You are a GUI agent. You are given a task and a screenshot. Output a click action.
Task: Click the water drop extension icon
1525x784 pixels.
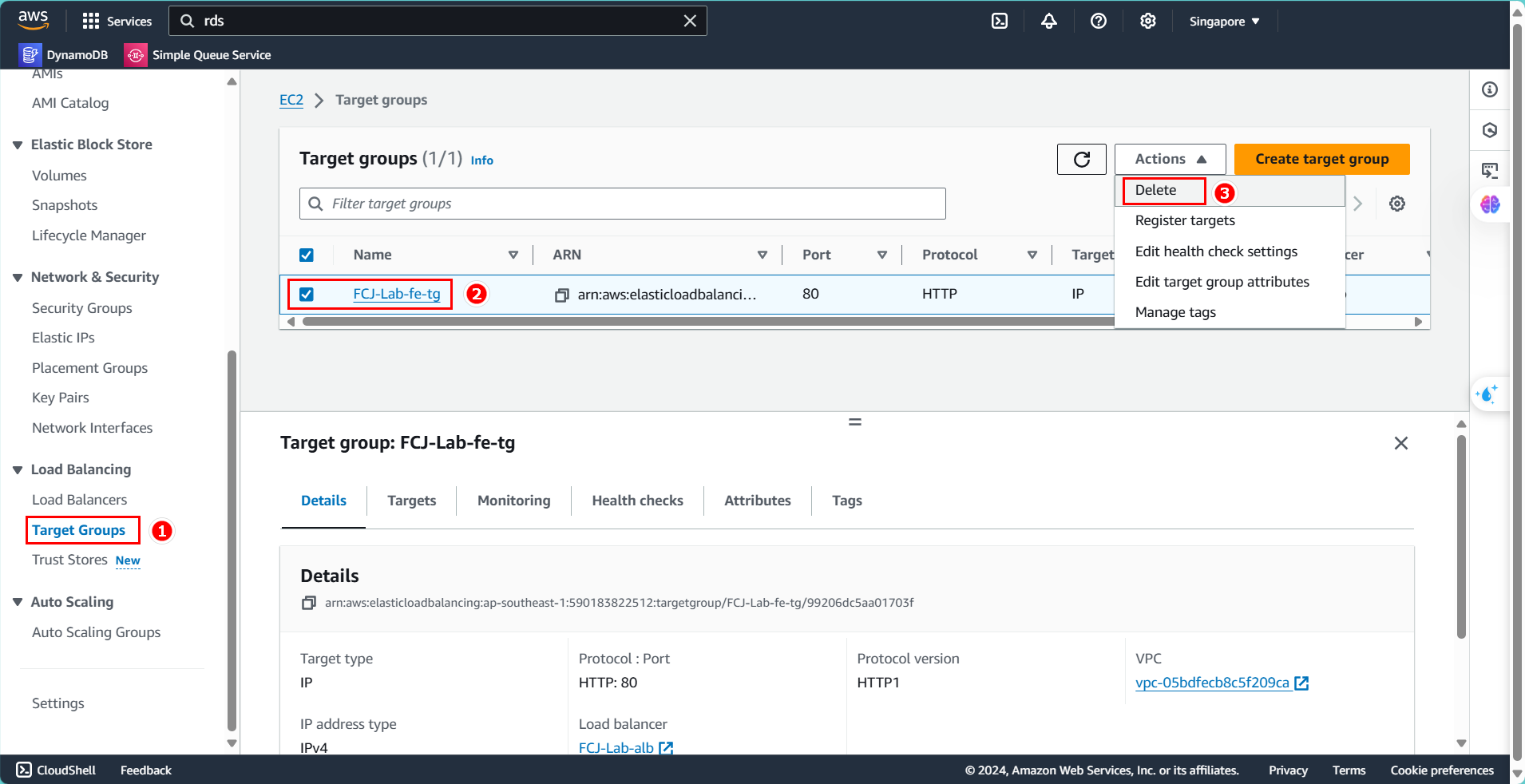[1488, 394]
